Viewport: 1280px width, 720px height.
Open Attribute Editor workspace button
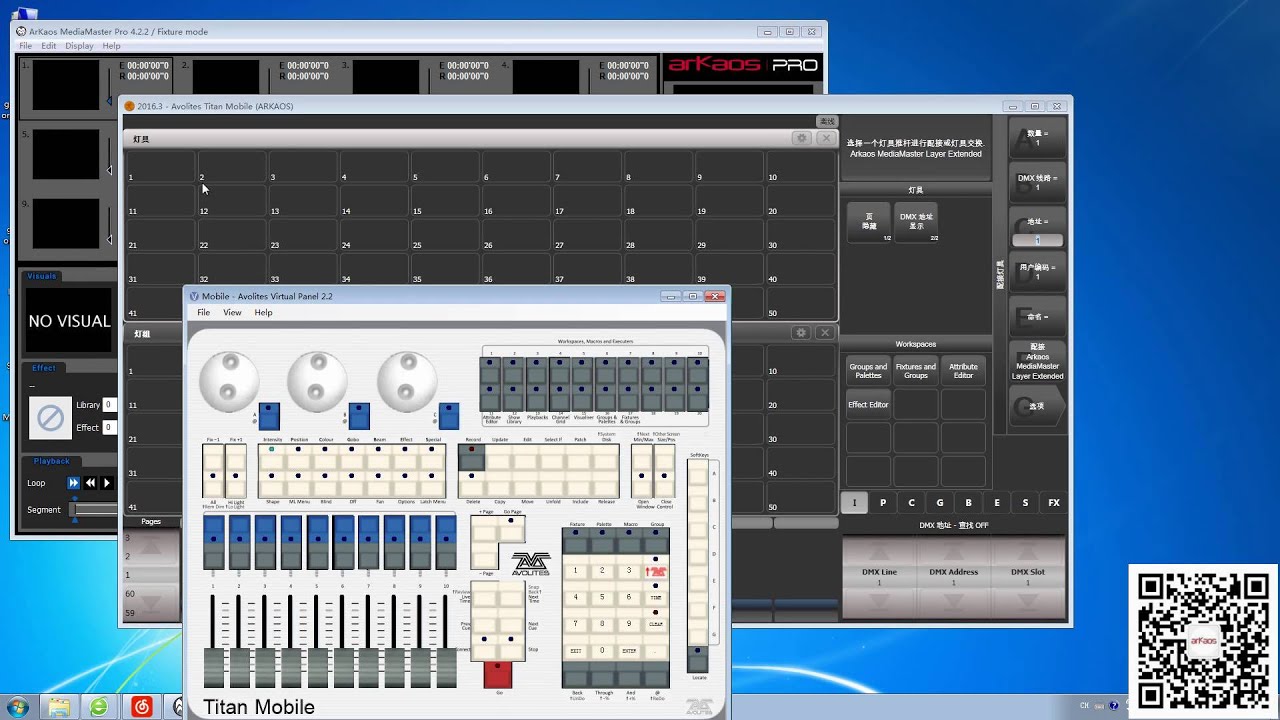pyautogui.click(x=963, y=371)
